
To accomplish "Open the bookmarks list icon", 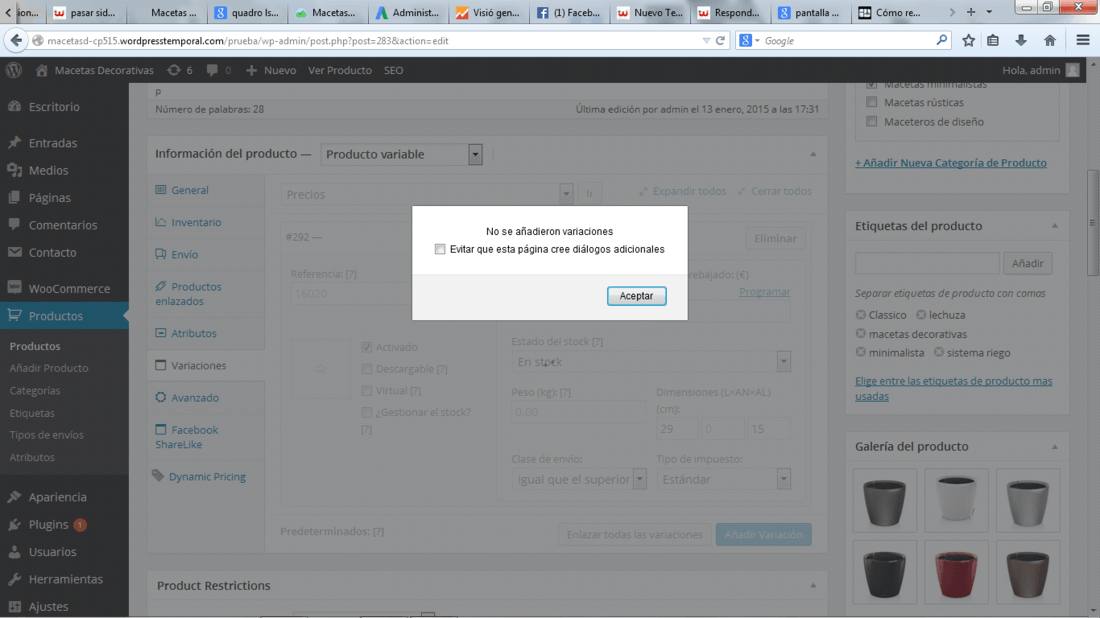I will click(993, 41).
